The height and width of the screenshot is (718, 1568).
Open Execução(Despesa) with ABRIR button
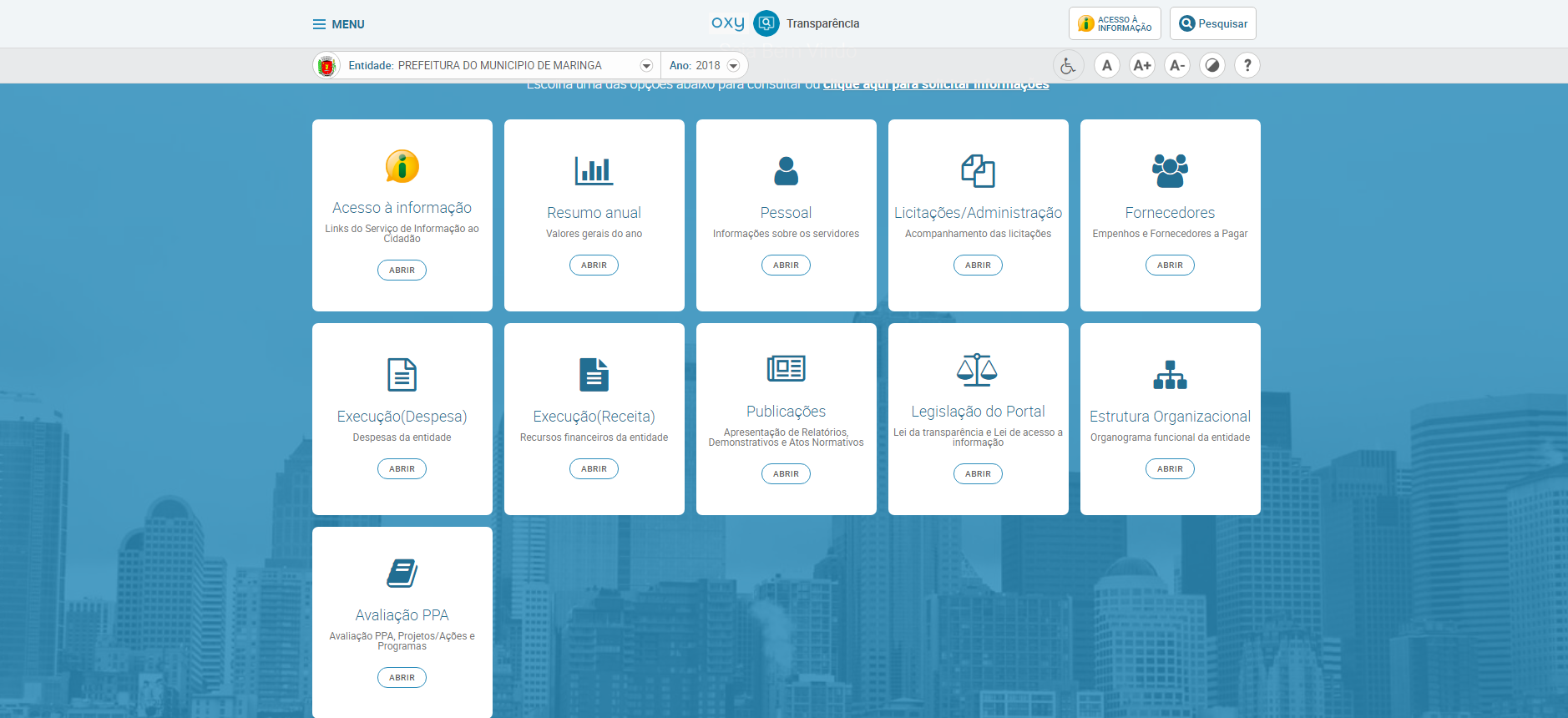pos(402,469)
